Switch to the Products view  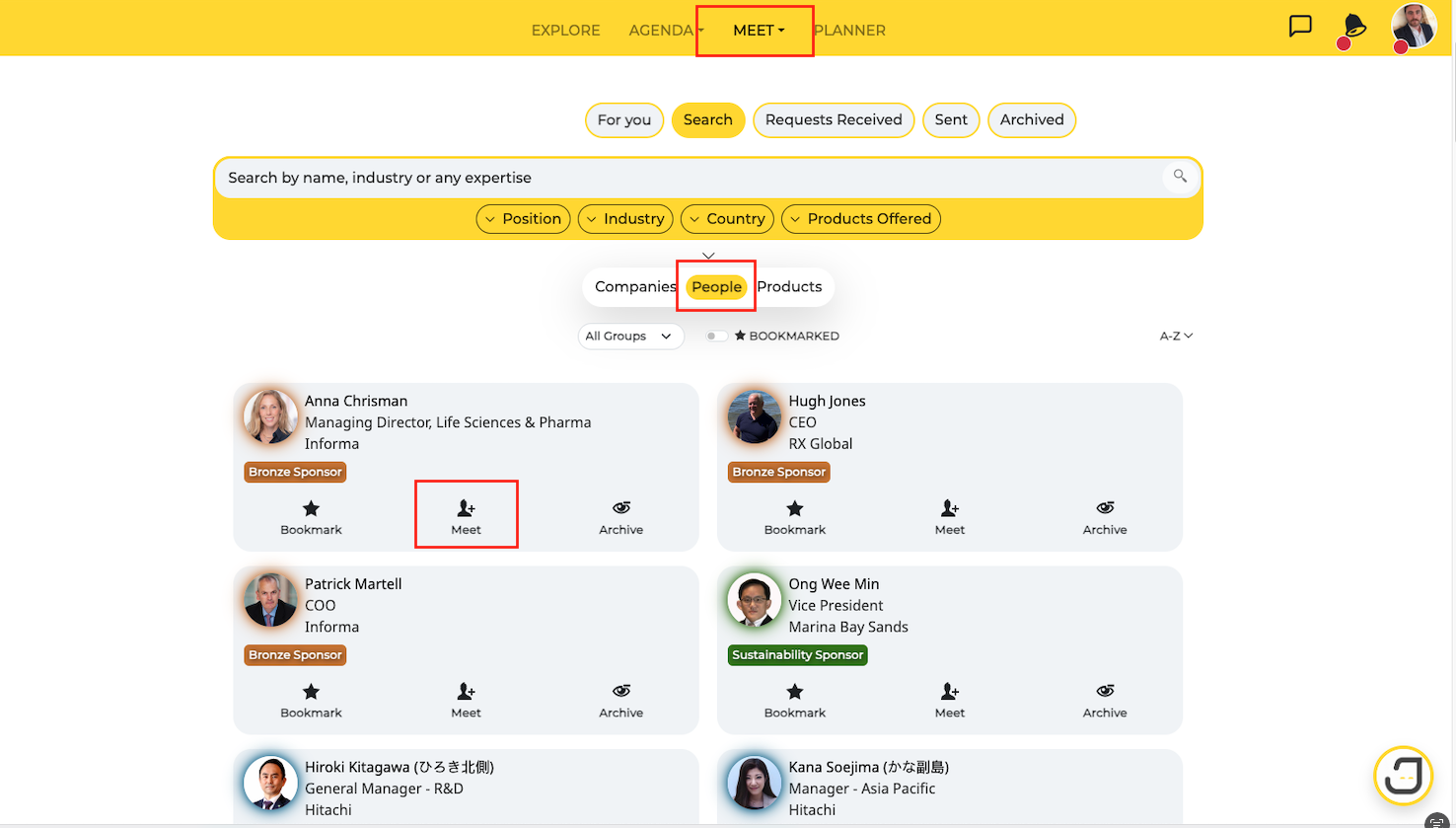(789, 287)
